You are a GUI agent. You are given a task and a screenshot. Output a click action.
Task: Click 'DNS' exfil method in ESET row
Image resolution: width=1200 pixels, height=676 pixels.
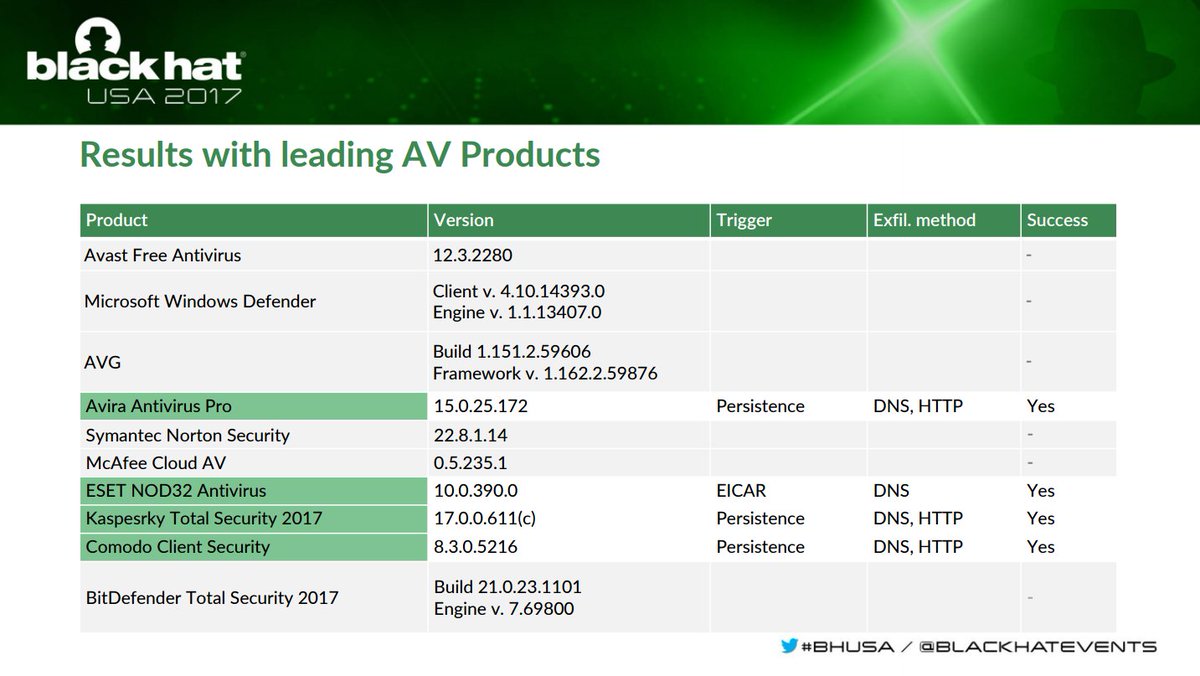coord(889,491)
